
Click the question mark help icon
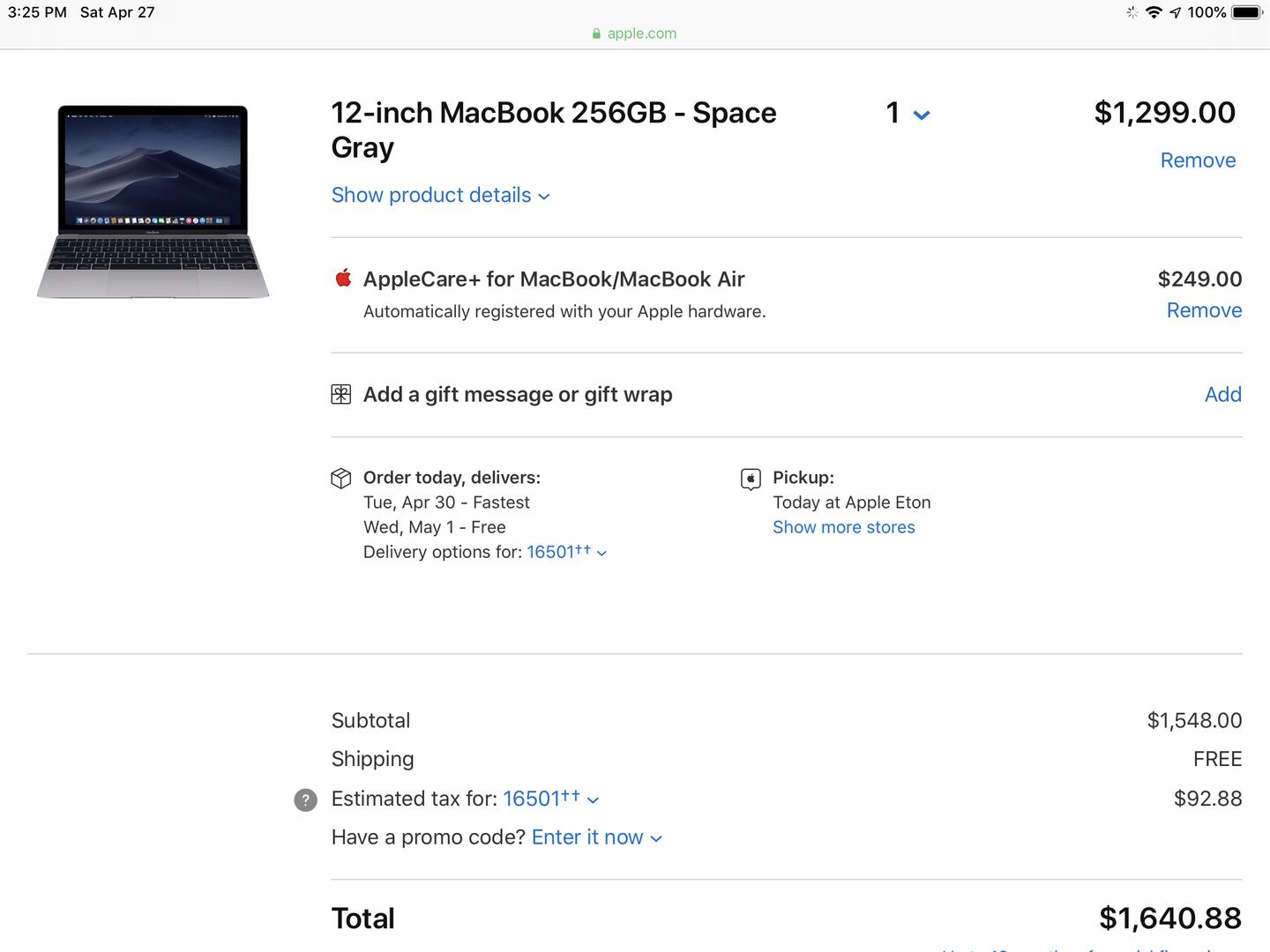tap(305, 800)
